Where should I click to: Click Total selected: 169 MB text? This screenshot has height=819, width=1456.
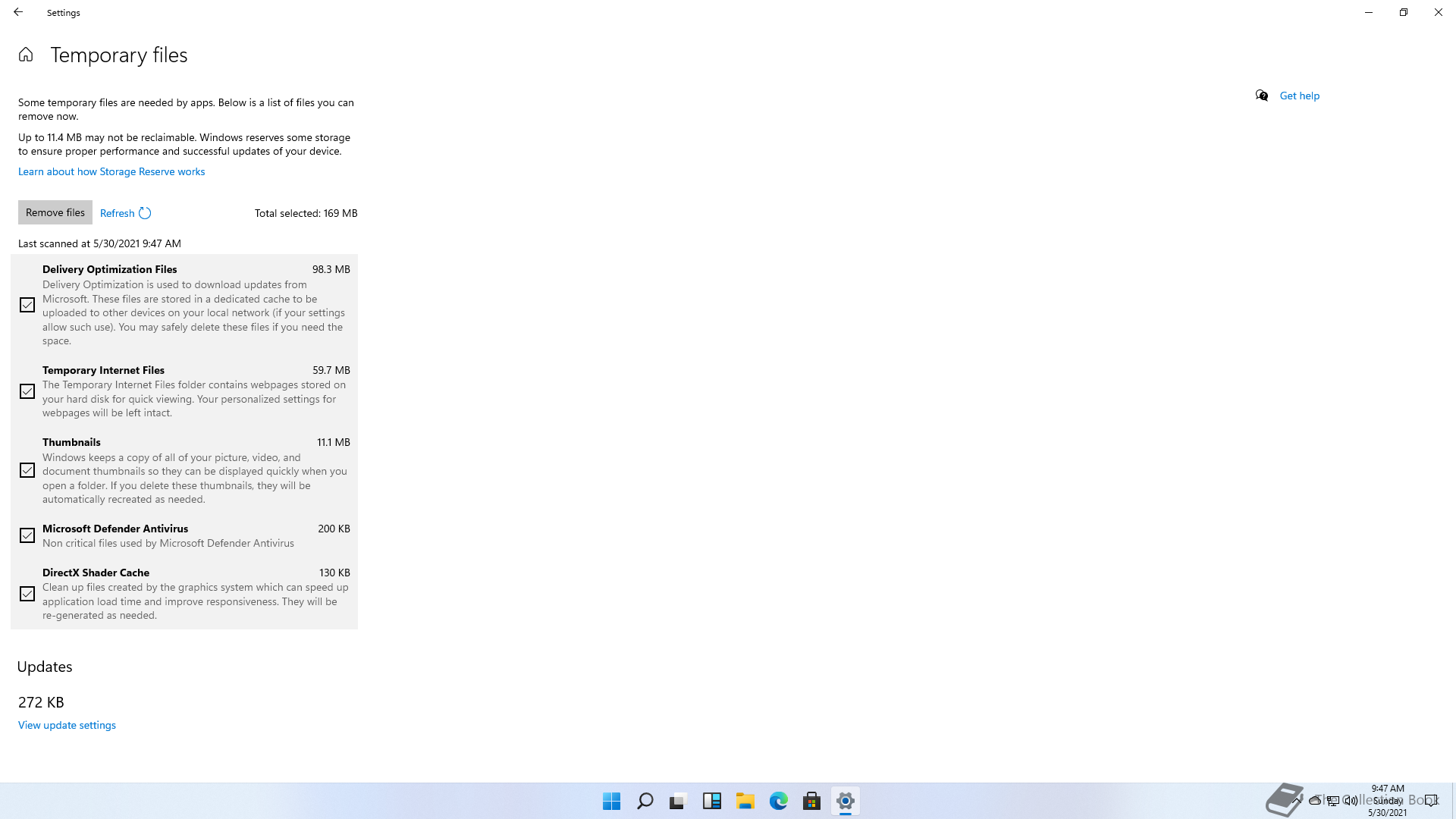click(306, 213)
